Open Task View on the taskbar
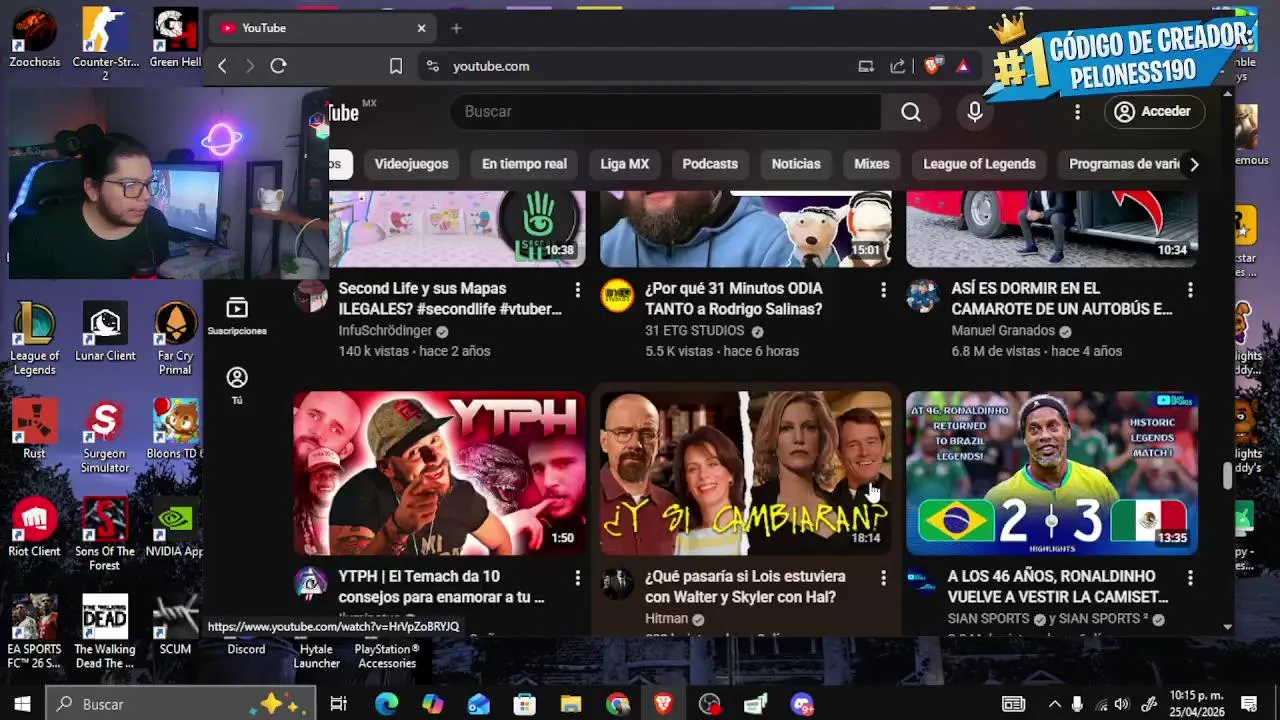The width and height of the screenshot is (1280, 720). click(339, 704)
